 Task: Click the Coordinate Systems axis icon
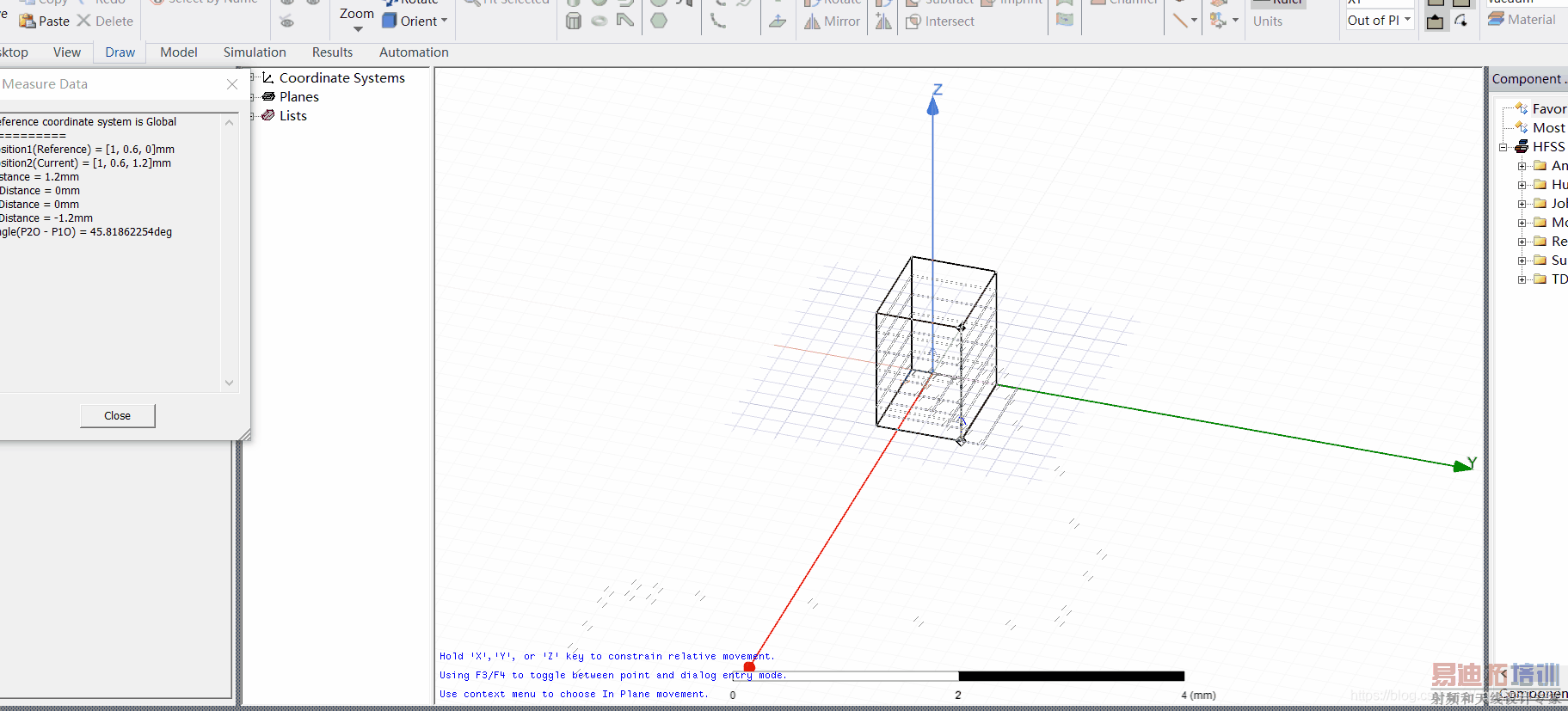268,78
